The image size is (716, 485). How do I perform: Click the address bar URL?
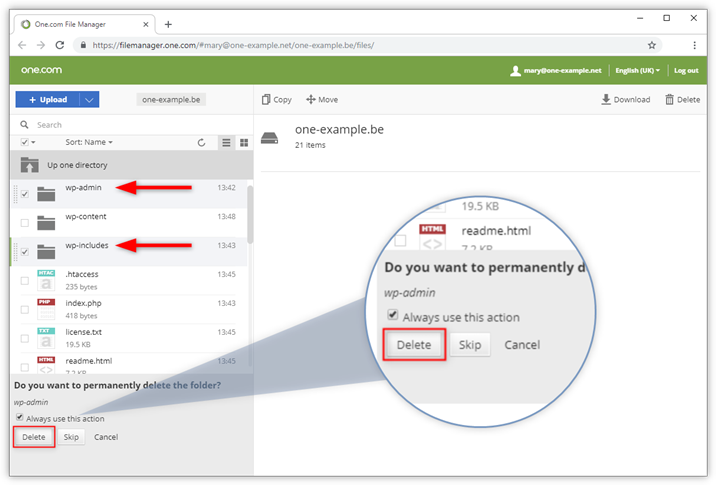(x=233, y=45)
